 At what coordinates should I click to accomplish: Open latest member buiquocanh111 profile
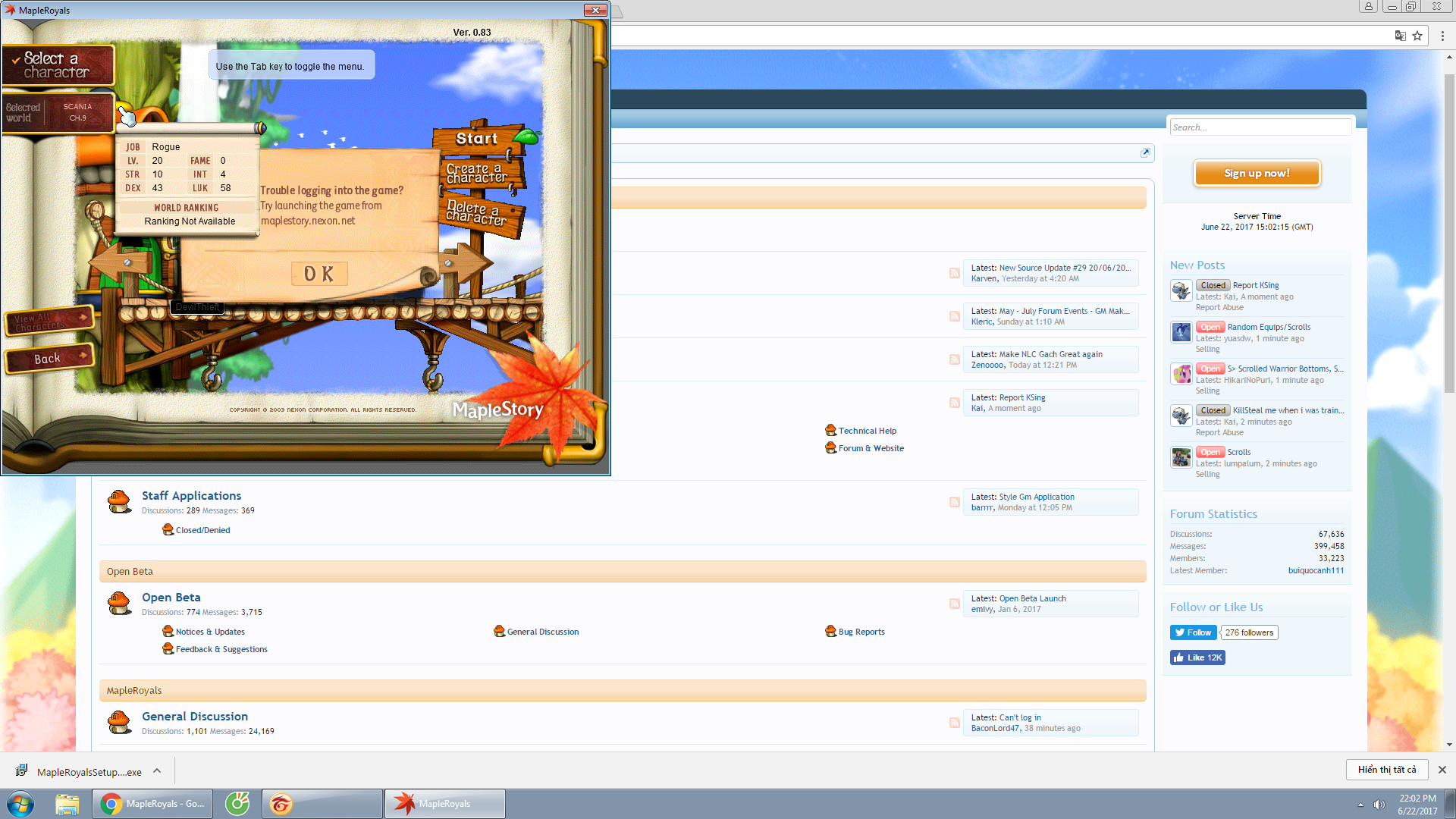tap(1316, 570)
